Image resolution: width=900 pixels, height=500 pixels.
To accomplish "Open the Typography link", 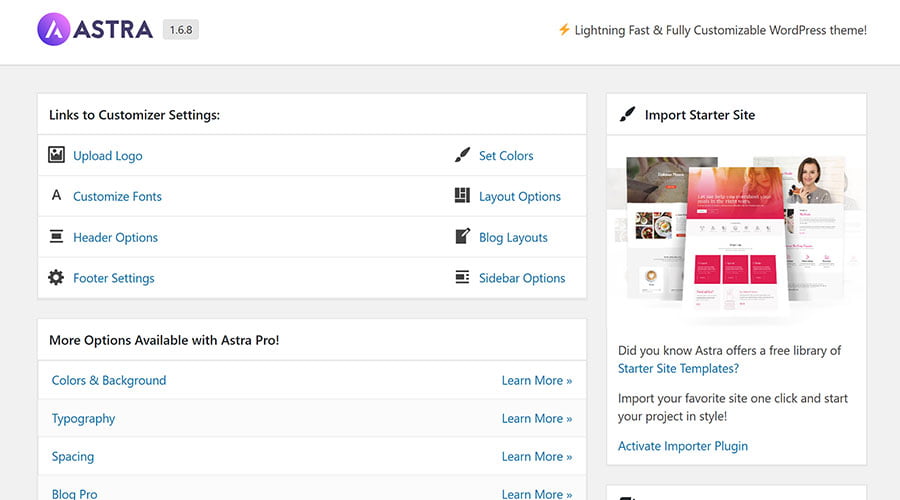I will pos(83,418).
